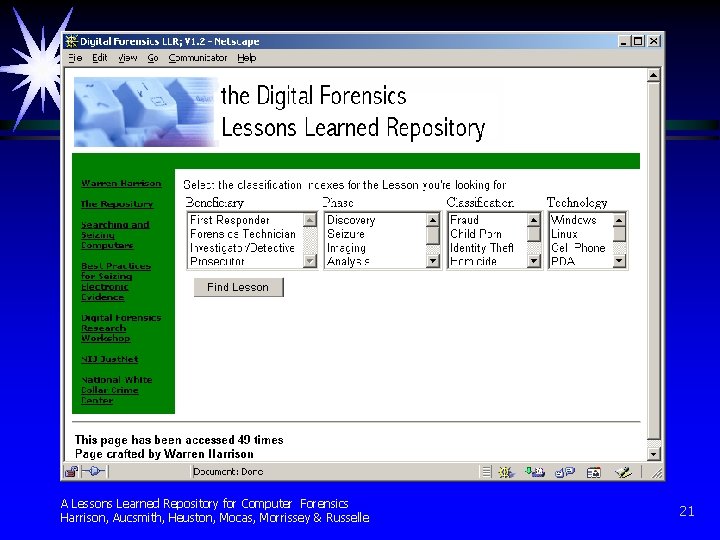Maximize the Netscape window
Image resolution: width=720 pixels, height=540 pixels.
coord(638,41)
